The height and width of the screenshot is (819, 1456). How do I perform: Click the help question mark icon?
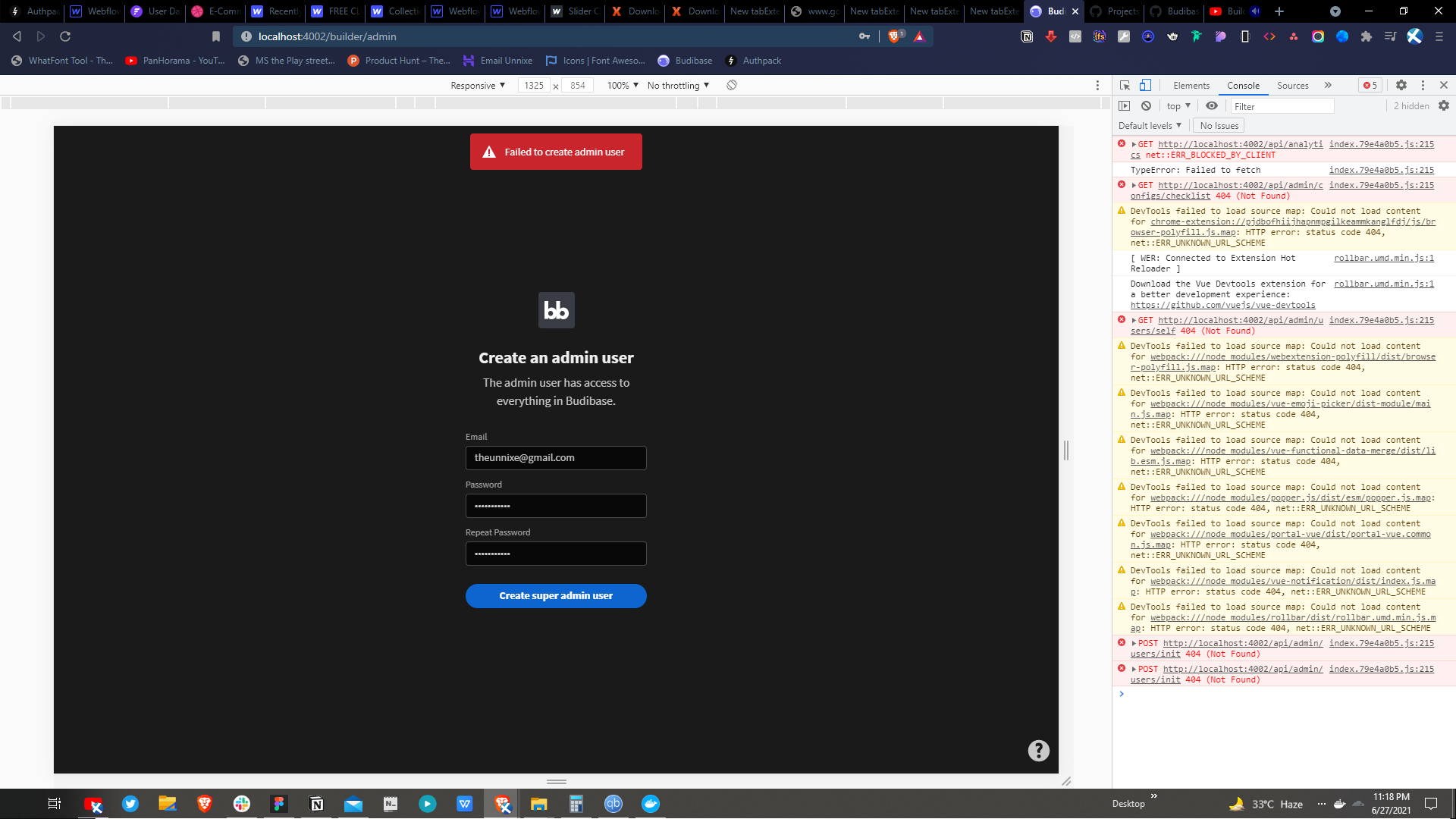pos(1039,751)
